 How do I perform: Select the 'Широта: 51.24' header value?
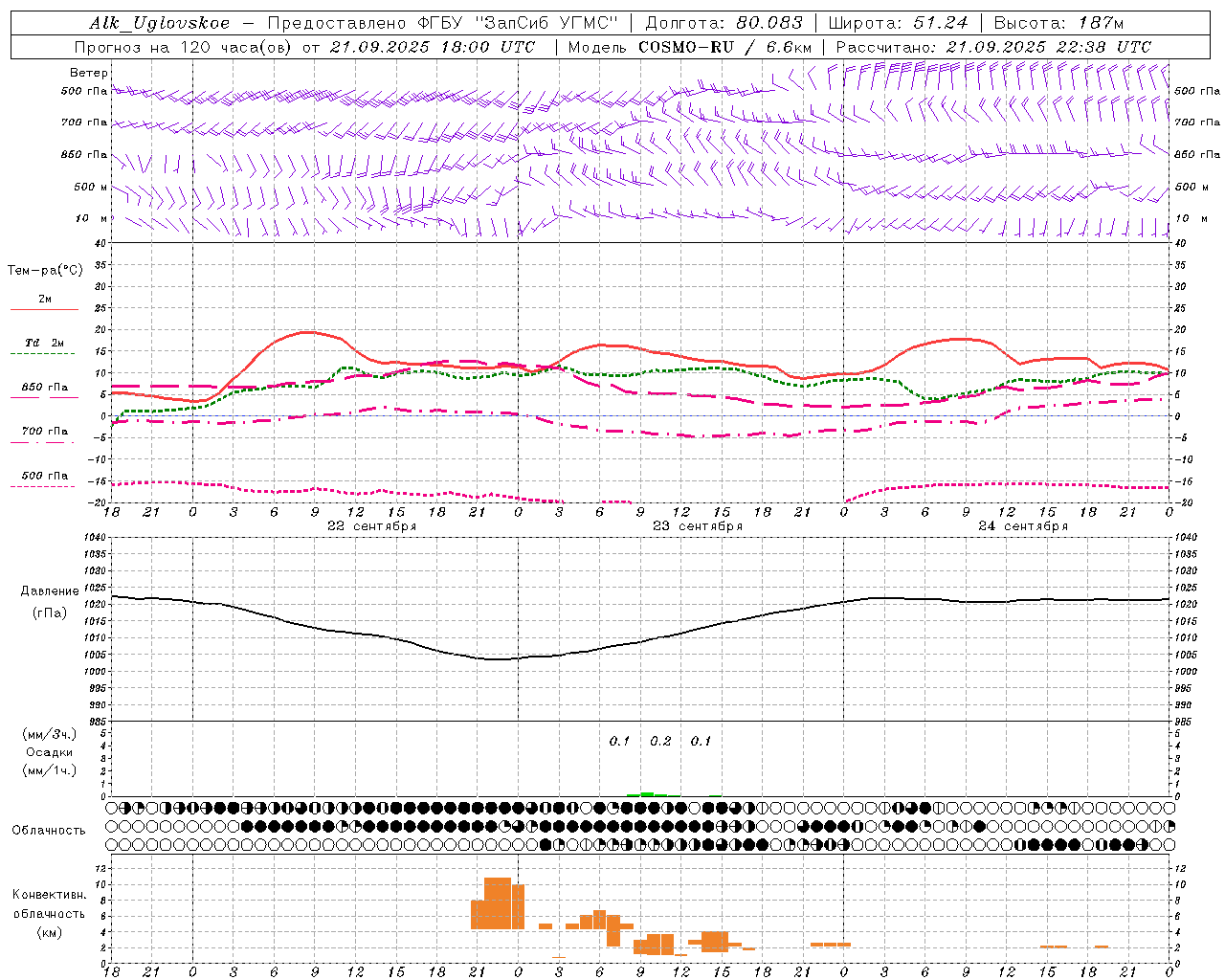coord(898,23)
